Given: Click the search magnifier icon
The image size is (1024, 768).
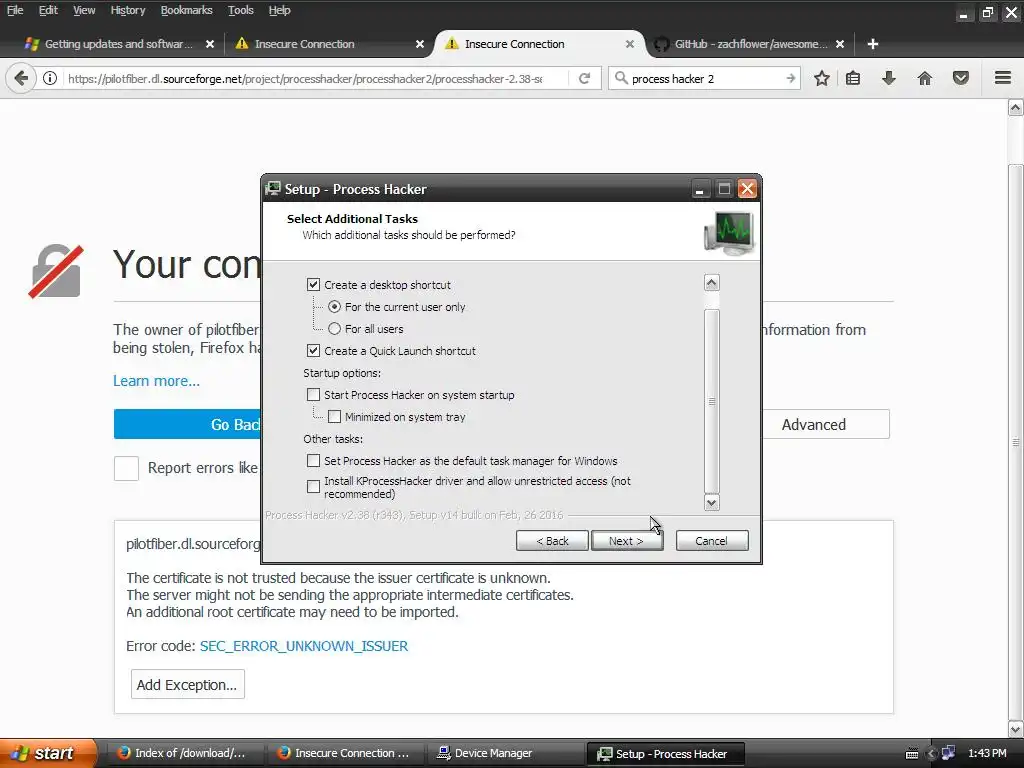Looking at the screenshot, I should point(621,78).
